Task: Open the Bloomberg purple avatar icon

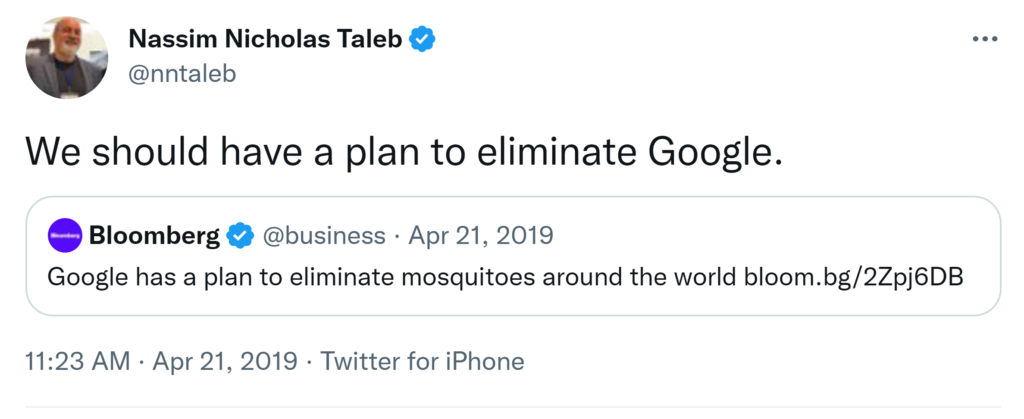Action: (66, 237)
